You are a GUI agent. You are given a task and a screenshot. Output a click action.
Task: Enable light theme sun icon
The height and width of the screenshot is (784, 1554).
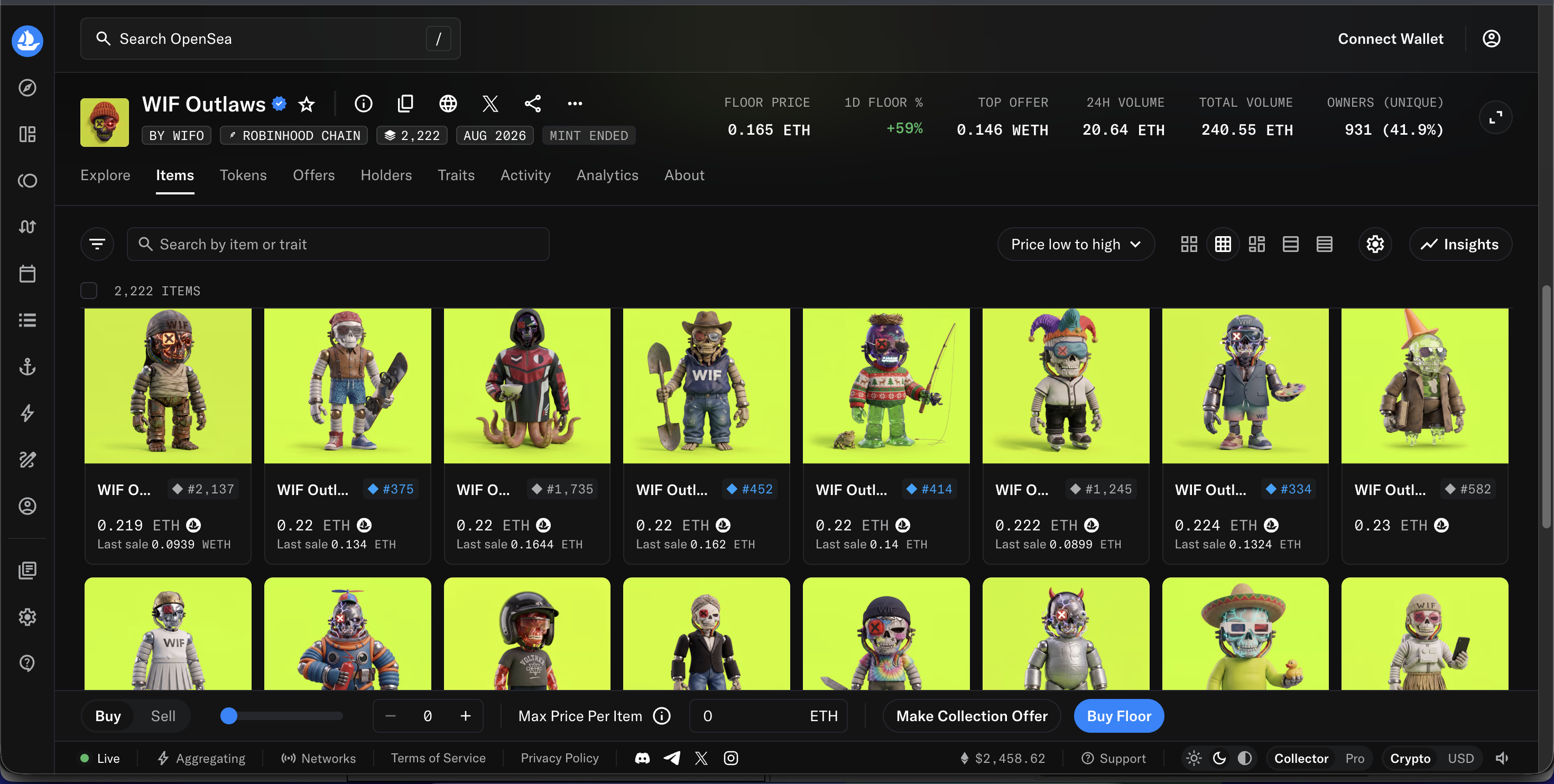[1194, 758]
